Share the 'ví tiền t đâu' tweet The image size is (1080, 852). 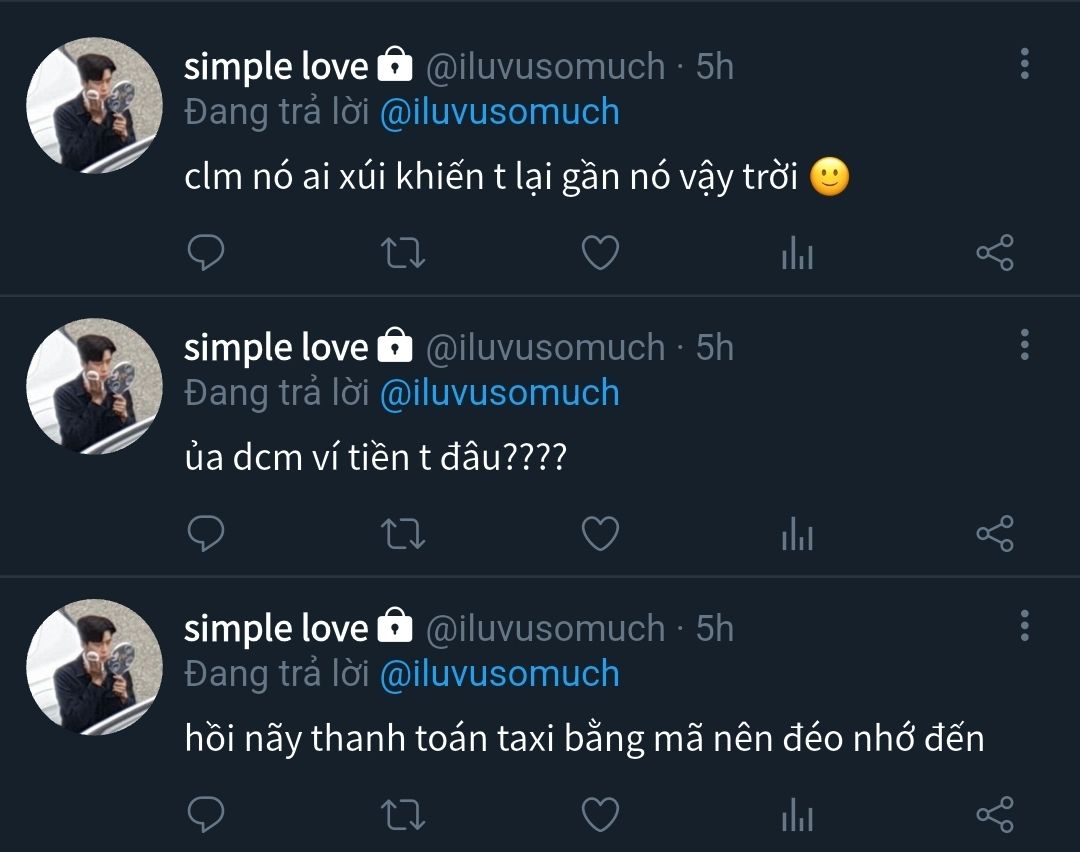(x=994, y=535)
